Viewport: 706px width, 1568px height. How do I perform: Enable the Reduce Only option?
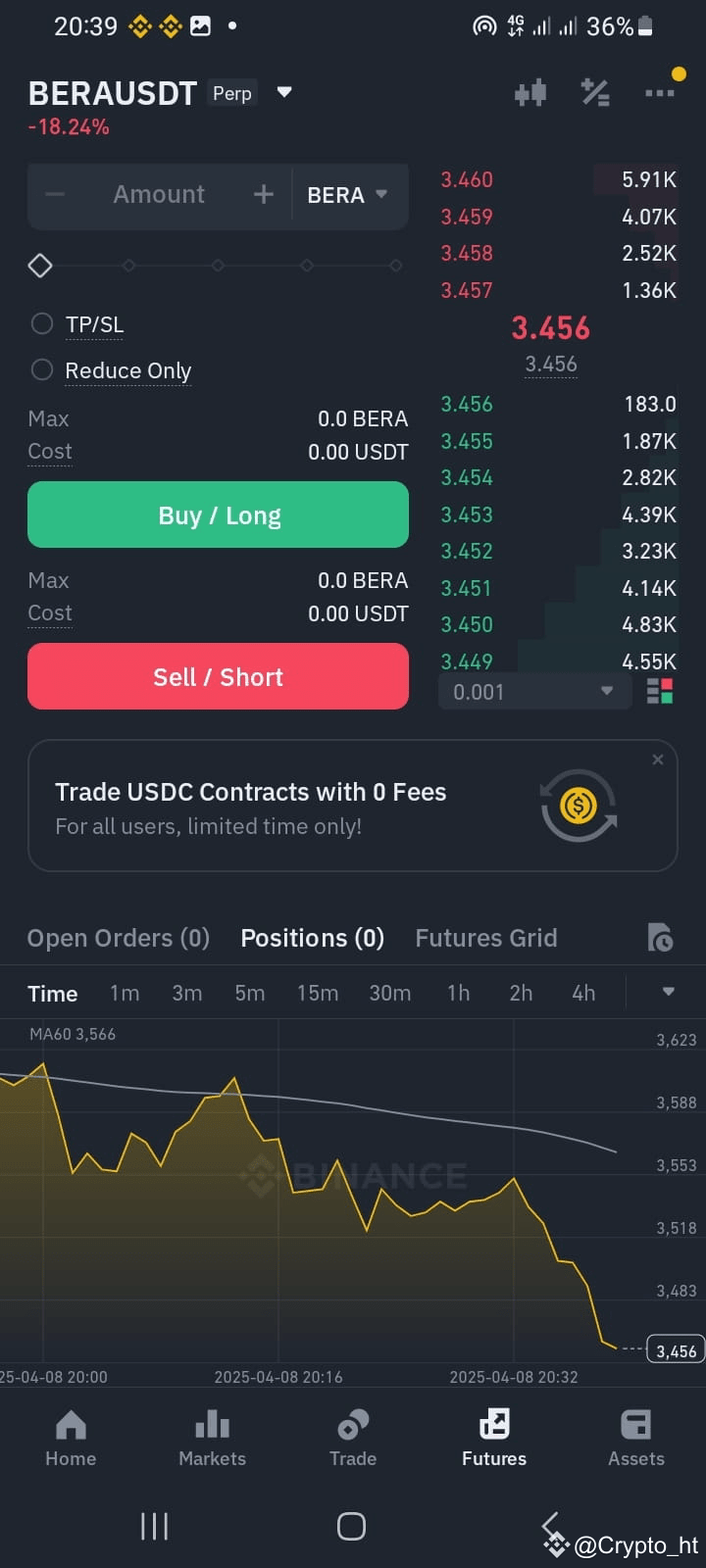(42, 369)
